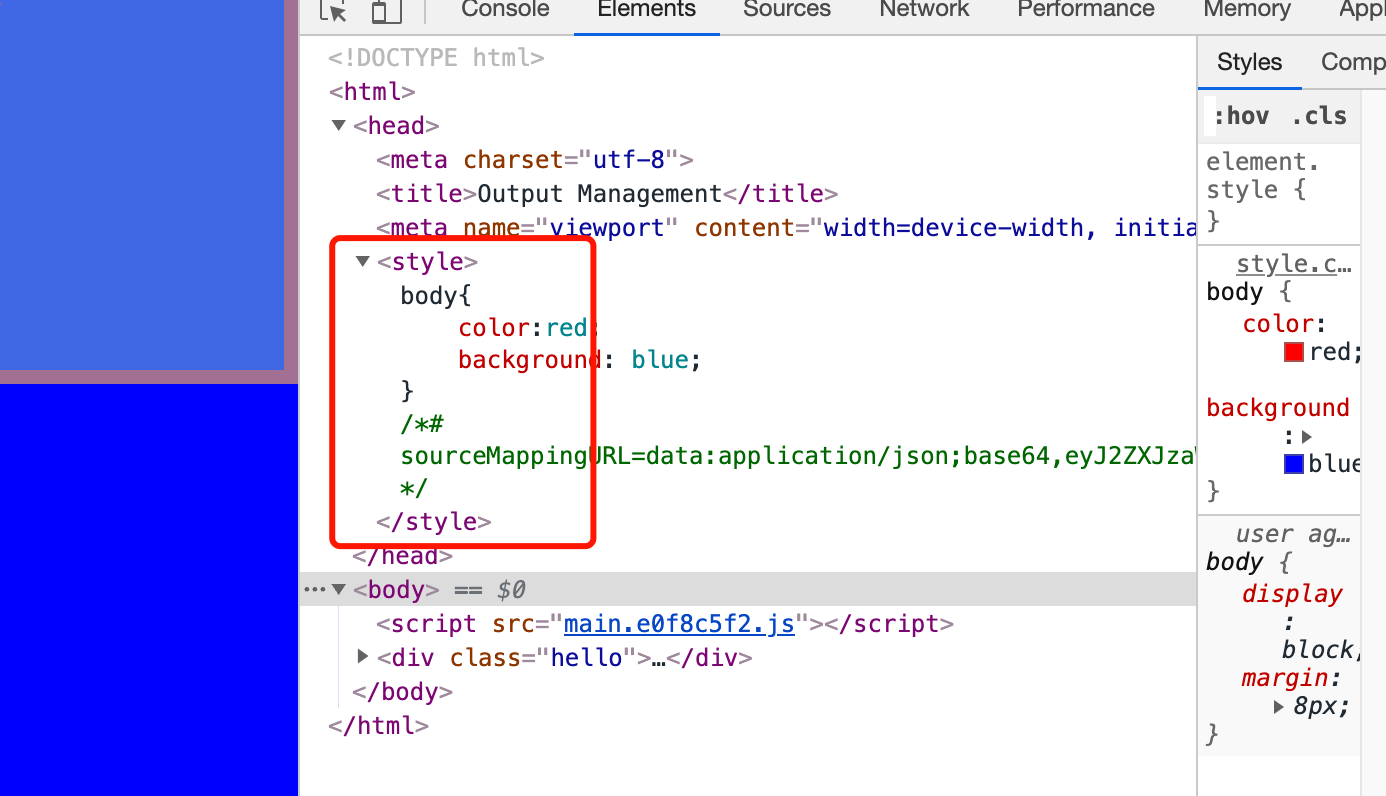Select the Styles sidebar tab

tap(1249, 62)
